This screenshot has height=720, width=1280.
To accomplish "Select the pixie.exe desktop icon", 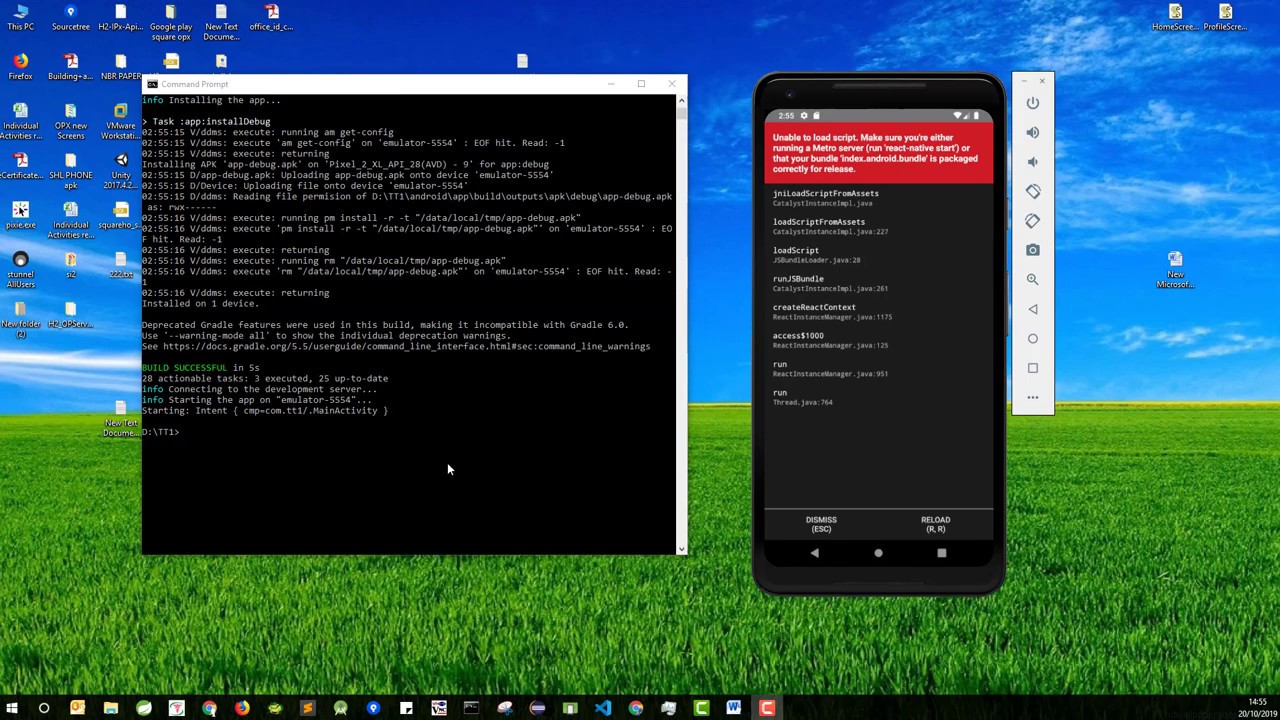I will coord(20,216).
